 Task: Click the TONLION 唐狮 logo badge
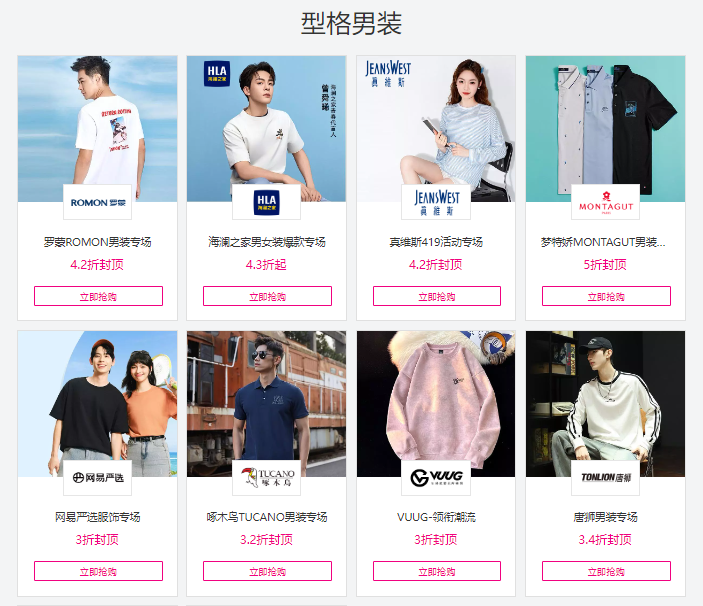tap(605, 477)
